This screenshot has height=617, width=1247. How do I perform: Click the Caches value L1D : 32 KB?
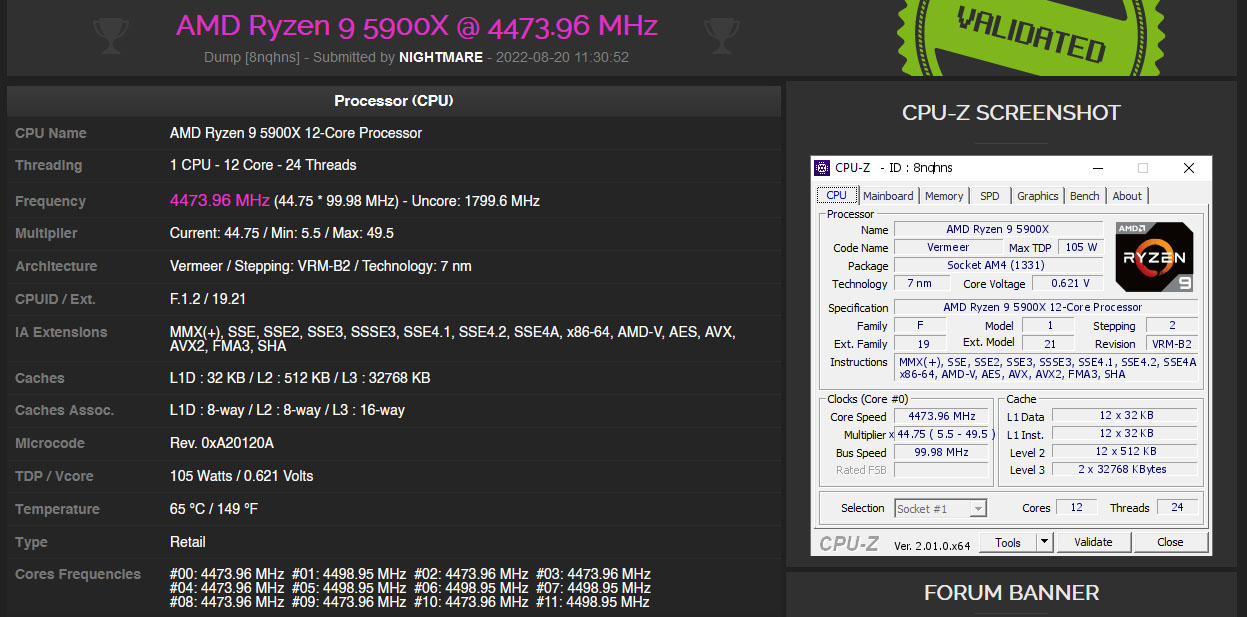(x=300, y=378)
